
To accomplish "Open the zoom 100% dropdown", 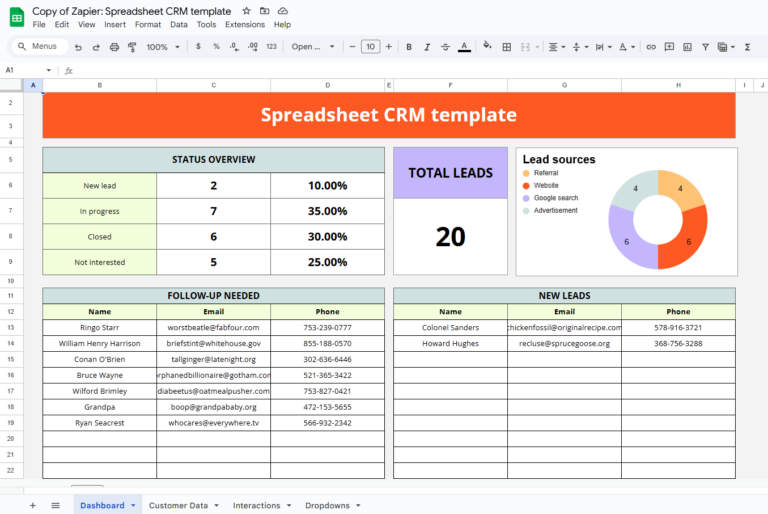I will (163, 47).
